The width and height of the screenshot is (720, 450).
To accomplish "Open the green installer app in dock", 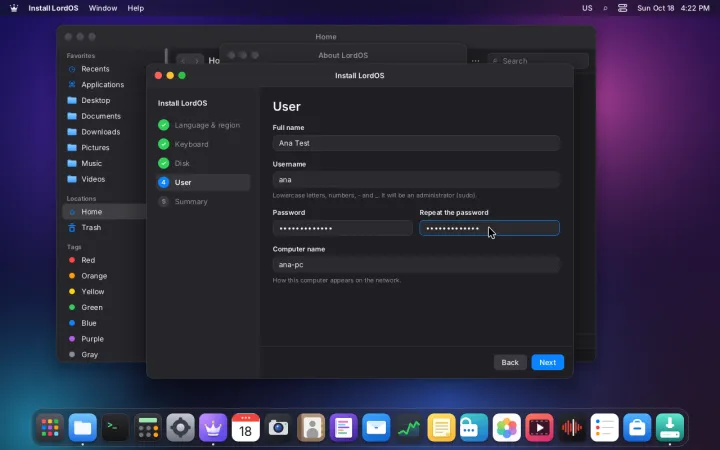I will point(669,428).
